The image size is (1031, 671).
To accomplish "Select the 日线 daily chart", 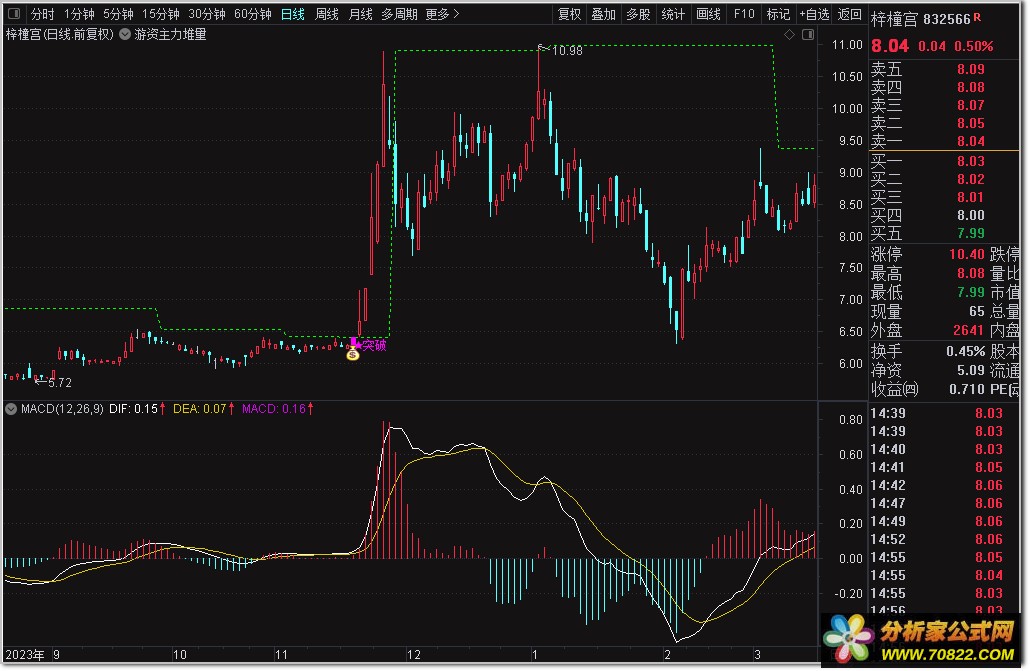I will (293, 14).
